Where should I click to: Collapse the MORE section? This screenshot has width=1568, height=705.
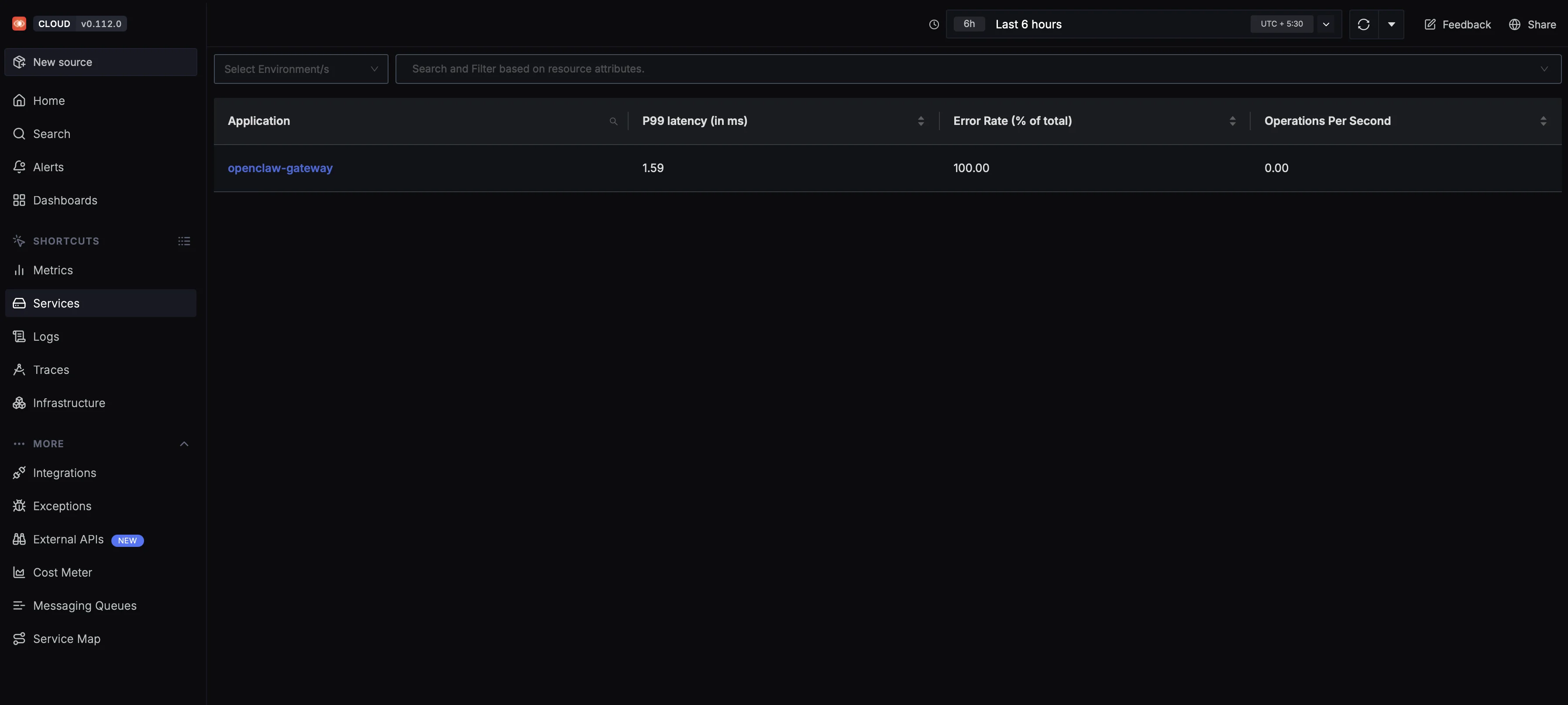(x=184, y=444)
